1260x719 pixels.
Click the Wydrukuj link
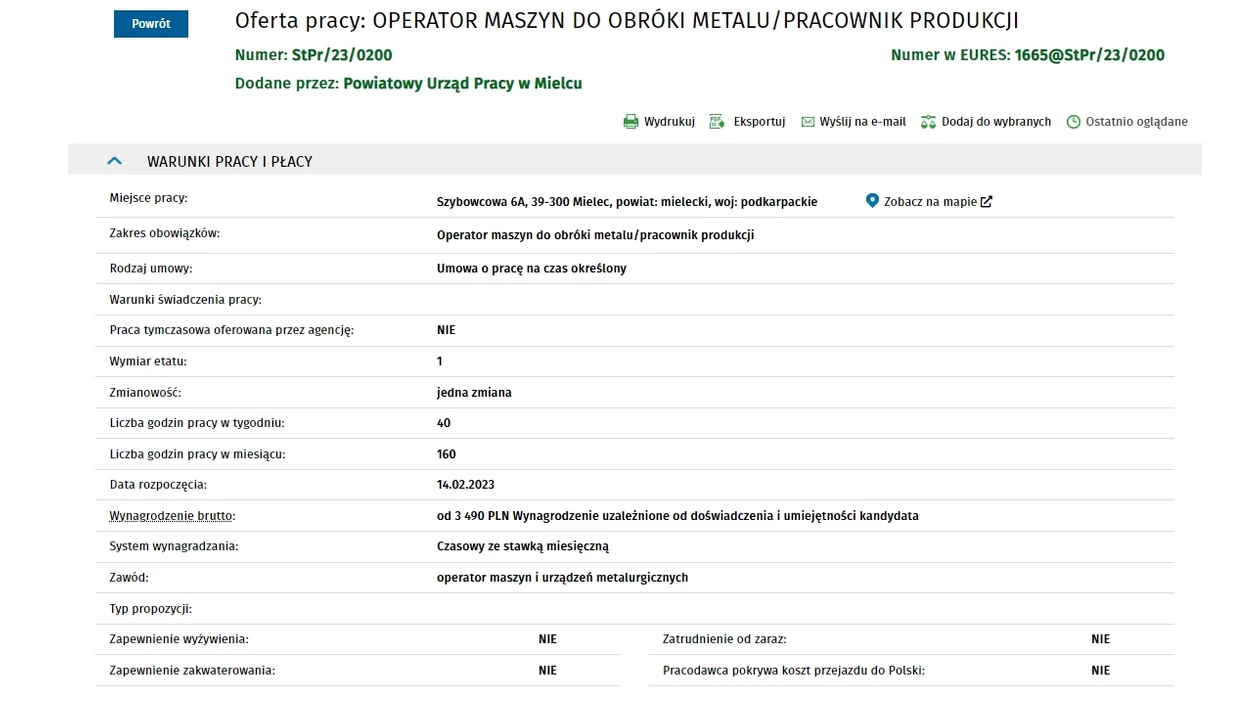pos(669,122)
